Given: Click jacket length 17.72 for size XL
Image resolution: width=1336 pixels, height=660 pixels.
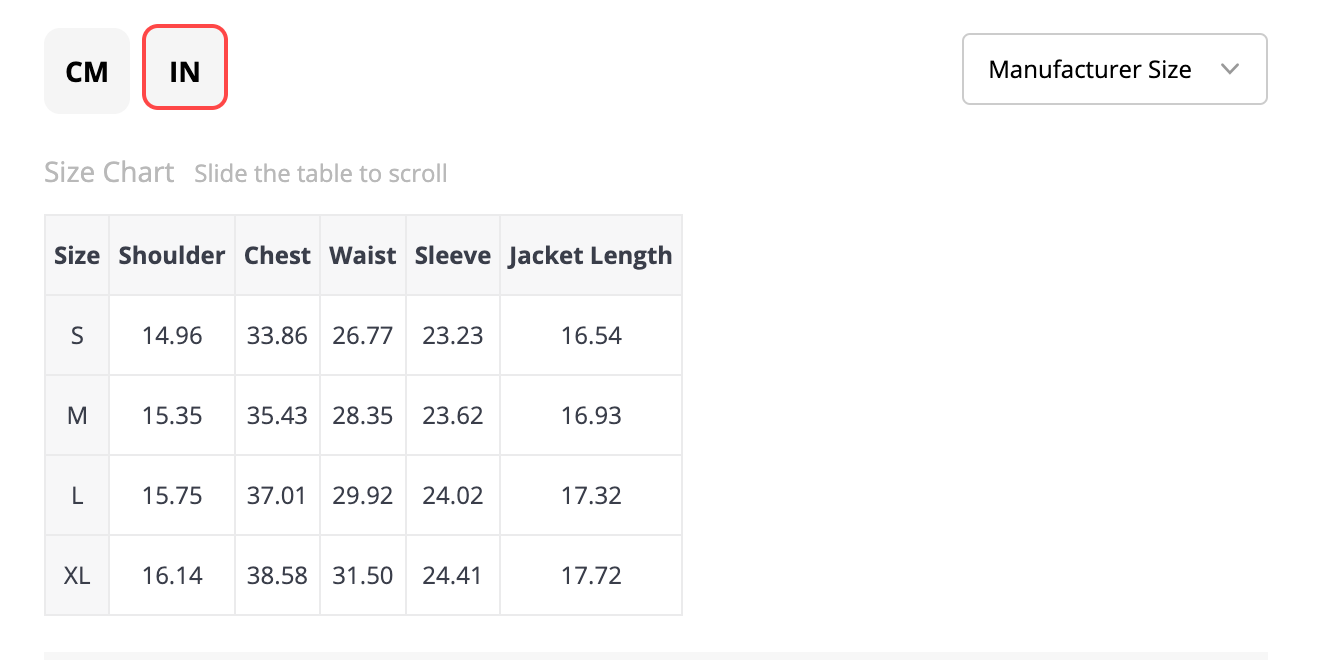Looking at the screenshot, I should pos(591,576).
